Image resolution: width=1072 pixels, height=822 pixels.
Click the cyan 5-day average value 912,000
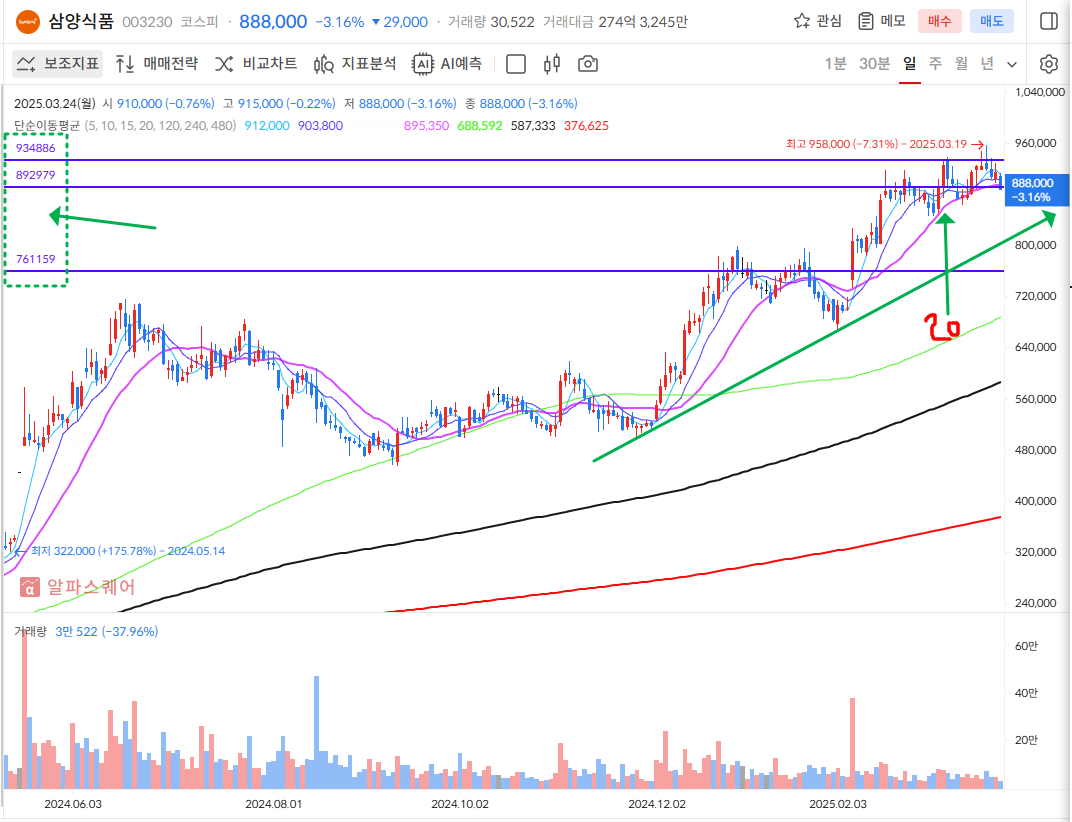267,126
